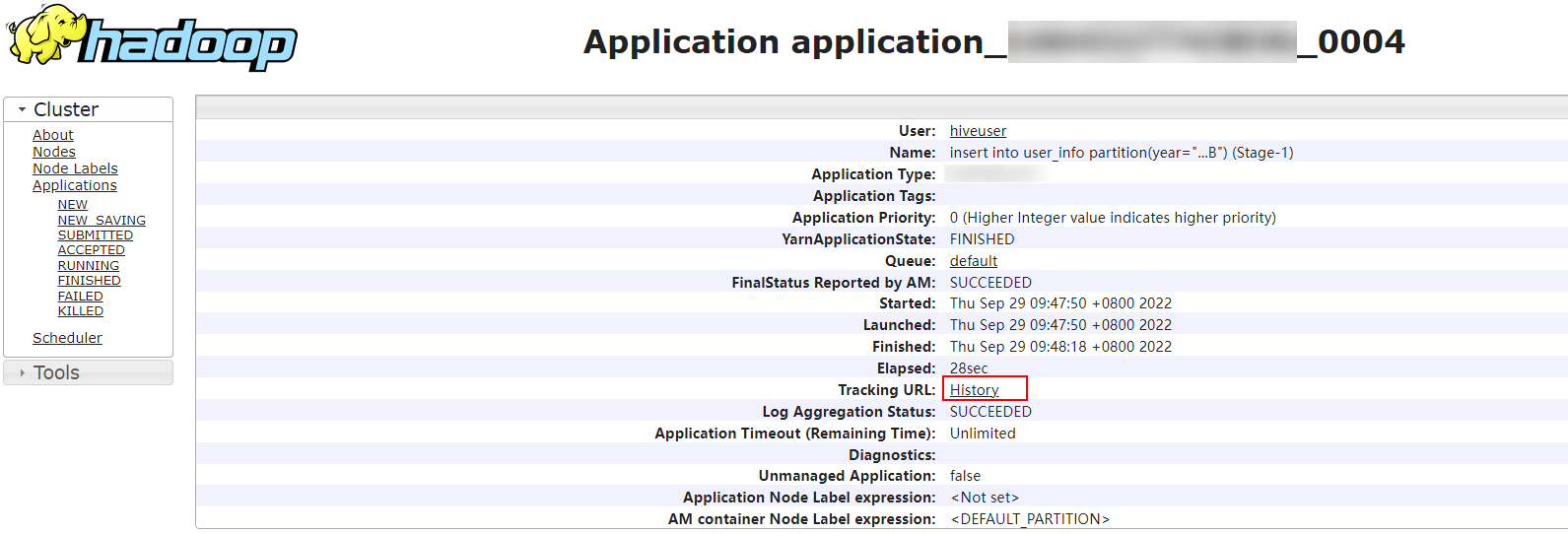1568x534 pixels.
Task: Click the application ID page heading
Action: [993, 42]
